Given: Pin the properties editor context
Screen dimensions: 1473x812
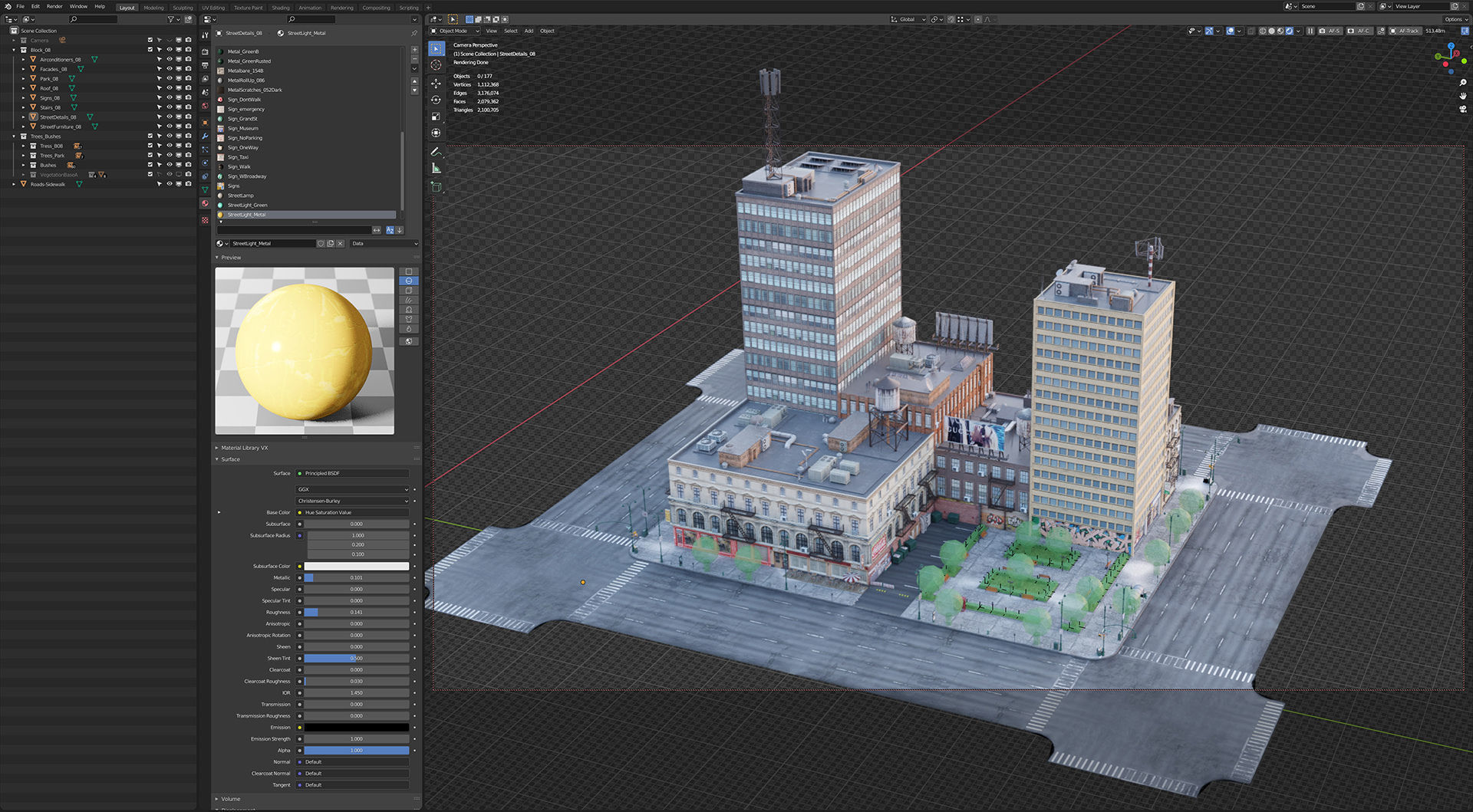Looking at the screenshot, I should 414,33.
